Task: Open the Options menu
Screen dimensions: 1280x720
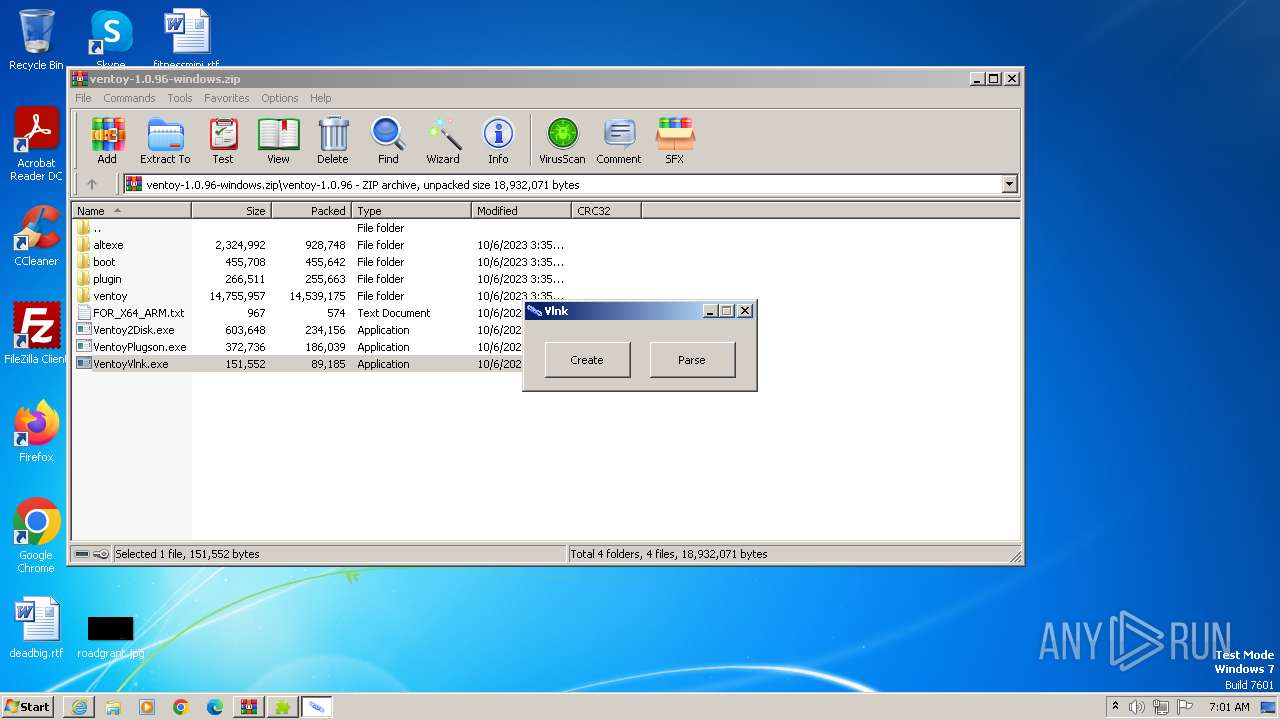Action: tap(280, 98)
